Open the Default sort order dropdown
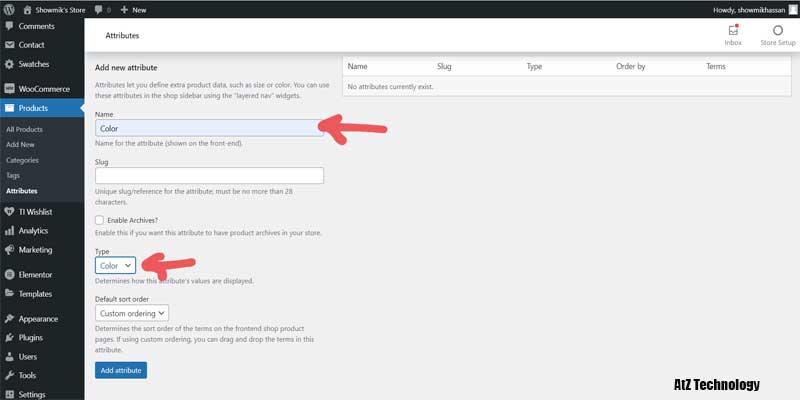The image size is (800, 400). point(134,313)
